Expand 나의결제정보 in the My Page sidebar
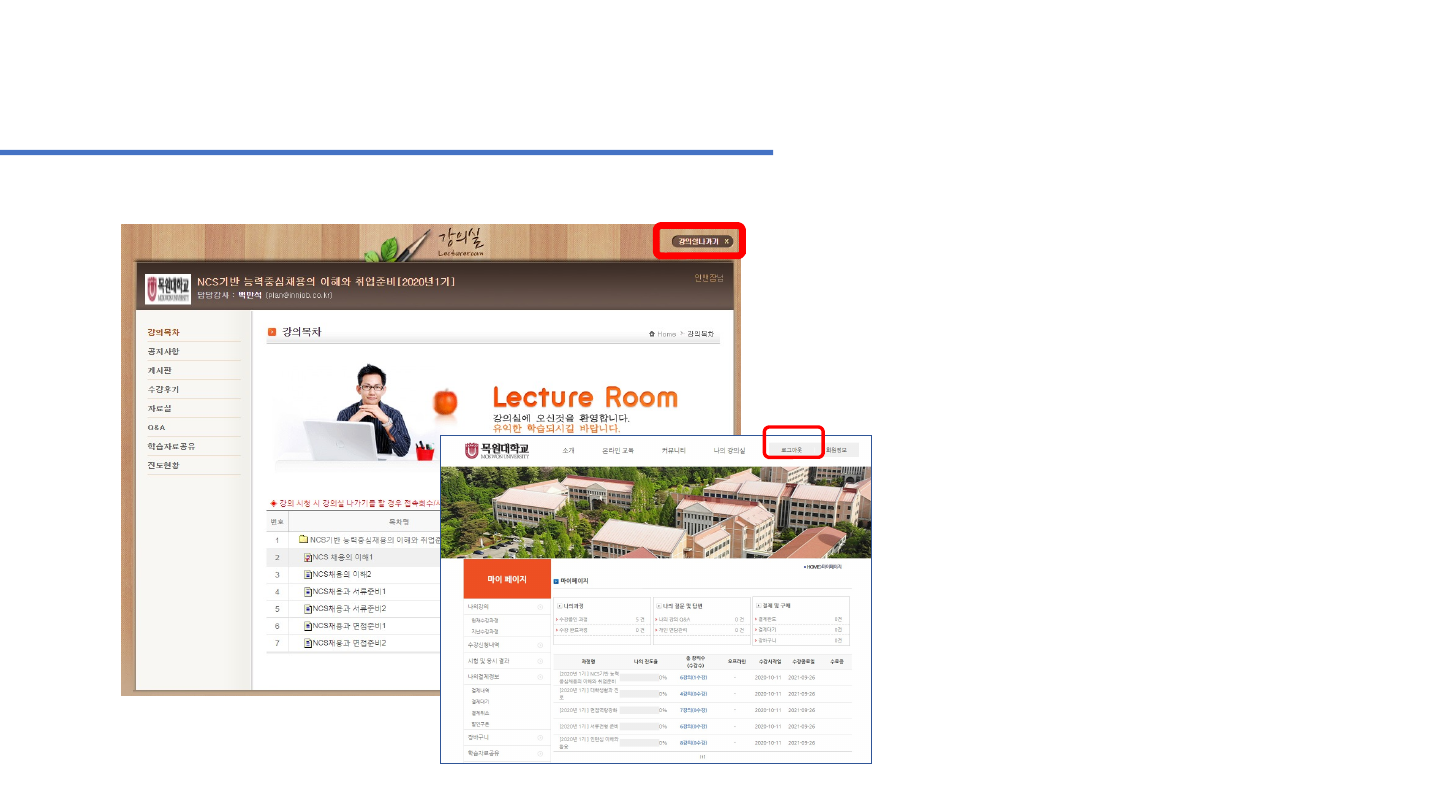1440x810 pixels. click(x=507, y=677)
